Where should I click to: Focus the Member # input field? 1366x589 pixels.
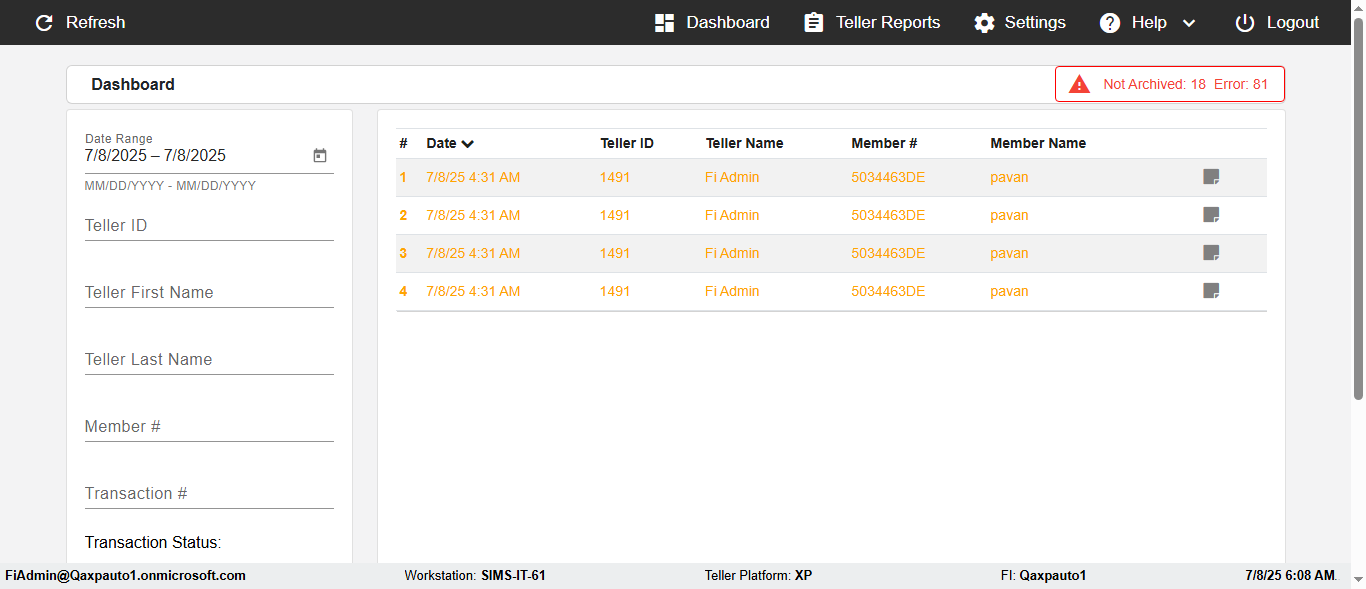[x=209, y=427]
